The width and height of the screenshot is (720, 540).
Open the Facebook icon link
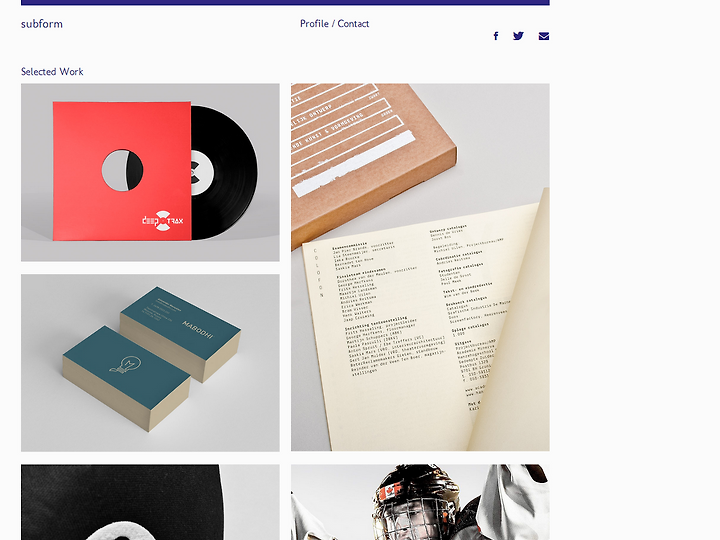(495, 36)
